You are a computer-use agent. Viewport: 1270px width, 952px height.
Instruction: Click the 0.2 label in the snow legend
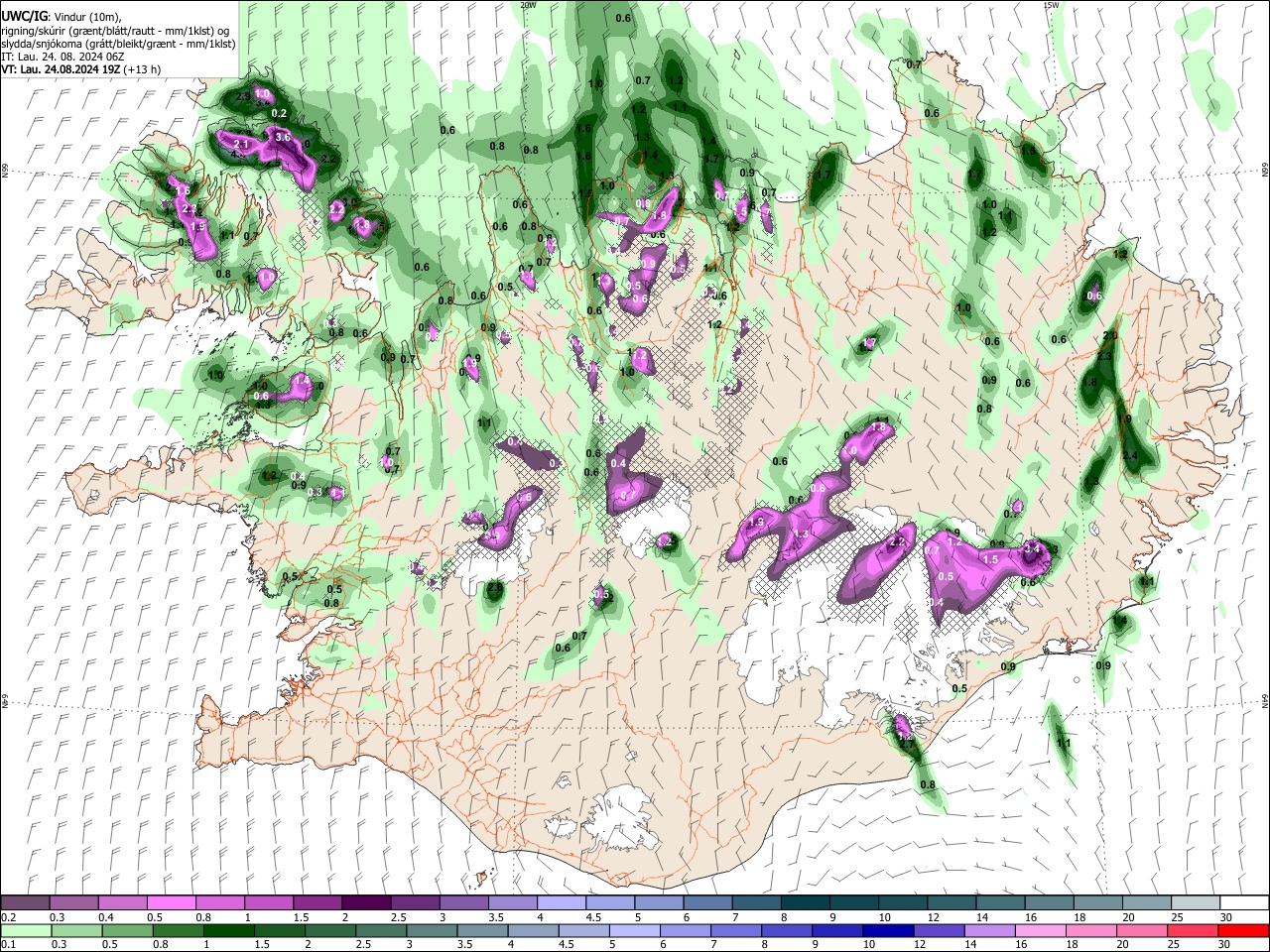9,917
